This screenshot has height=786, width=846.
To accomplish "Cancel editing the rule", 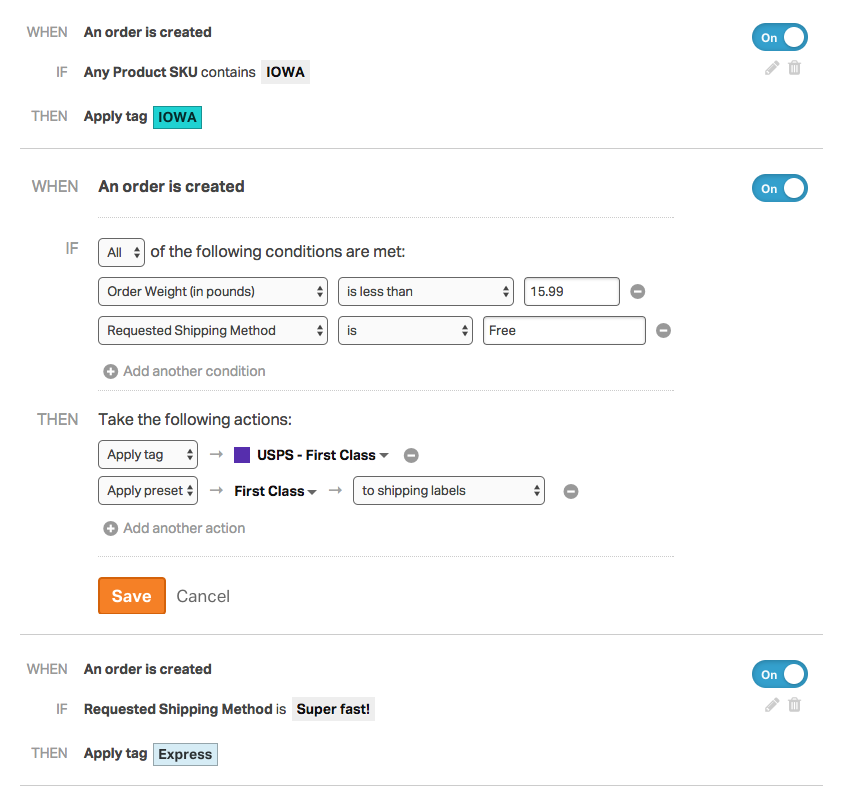I will (203, 595).
